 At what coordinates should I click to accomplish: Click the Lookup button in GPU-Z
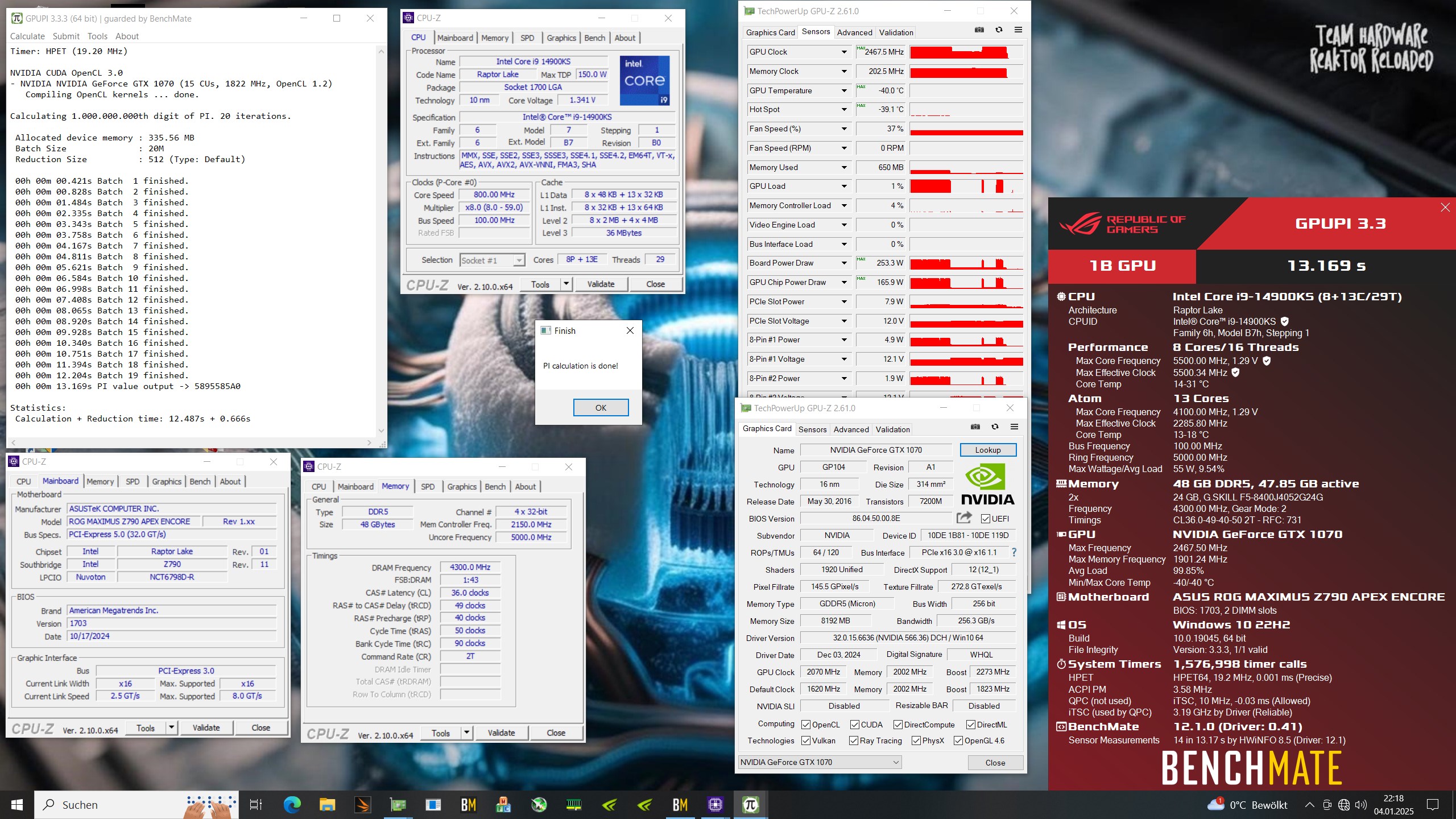point(988,450)
